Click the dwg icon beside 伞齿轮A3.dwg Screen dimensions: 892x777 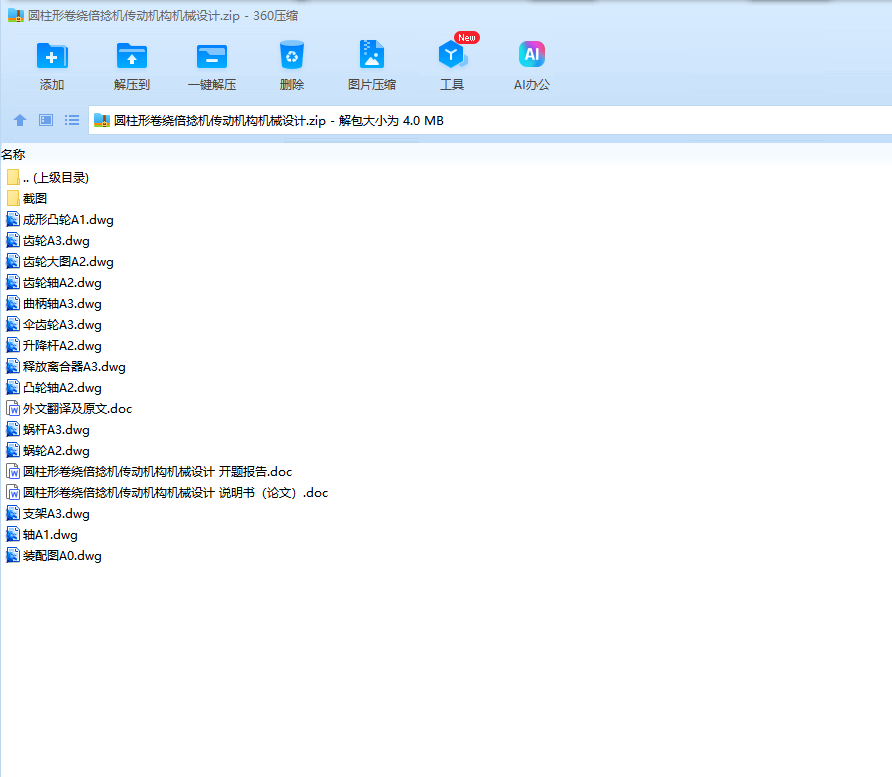(13, 324)
